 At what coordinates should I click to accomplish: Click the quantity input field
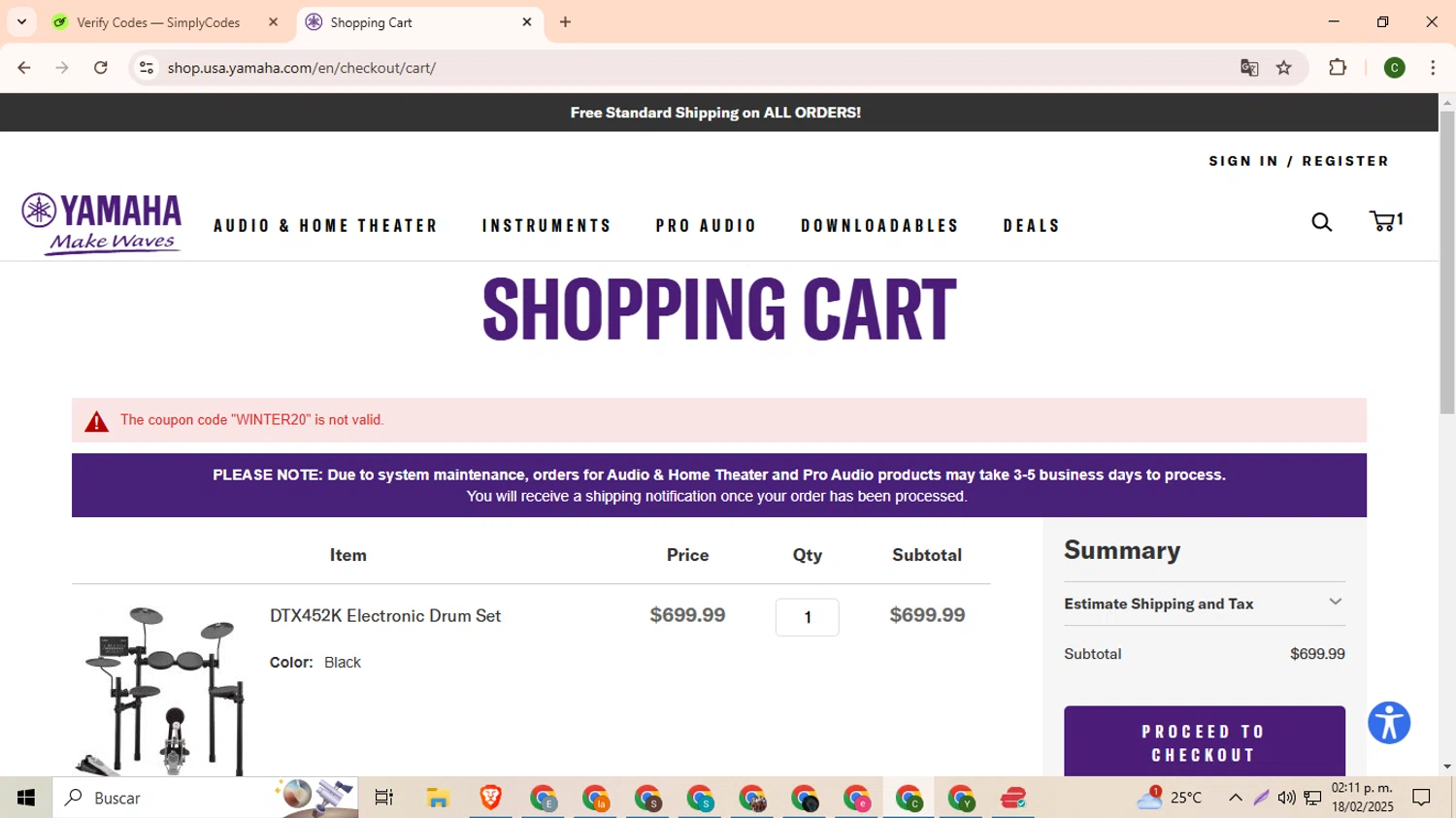(x=807, y=617)
